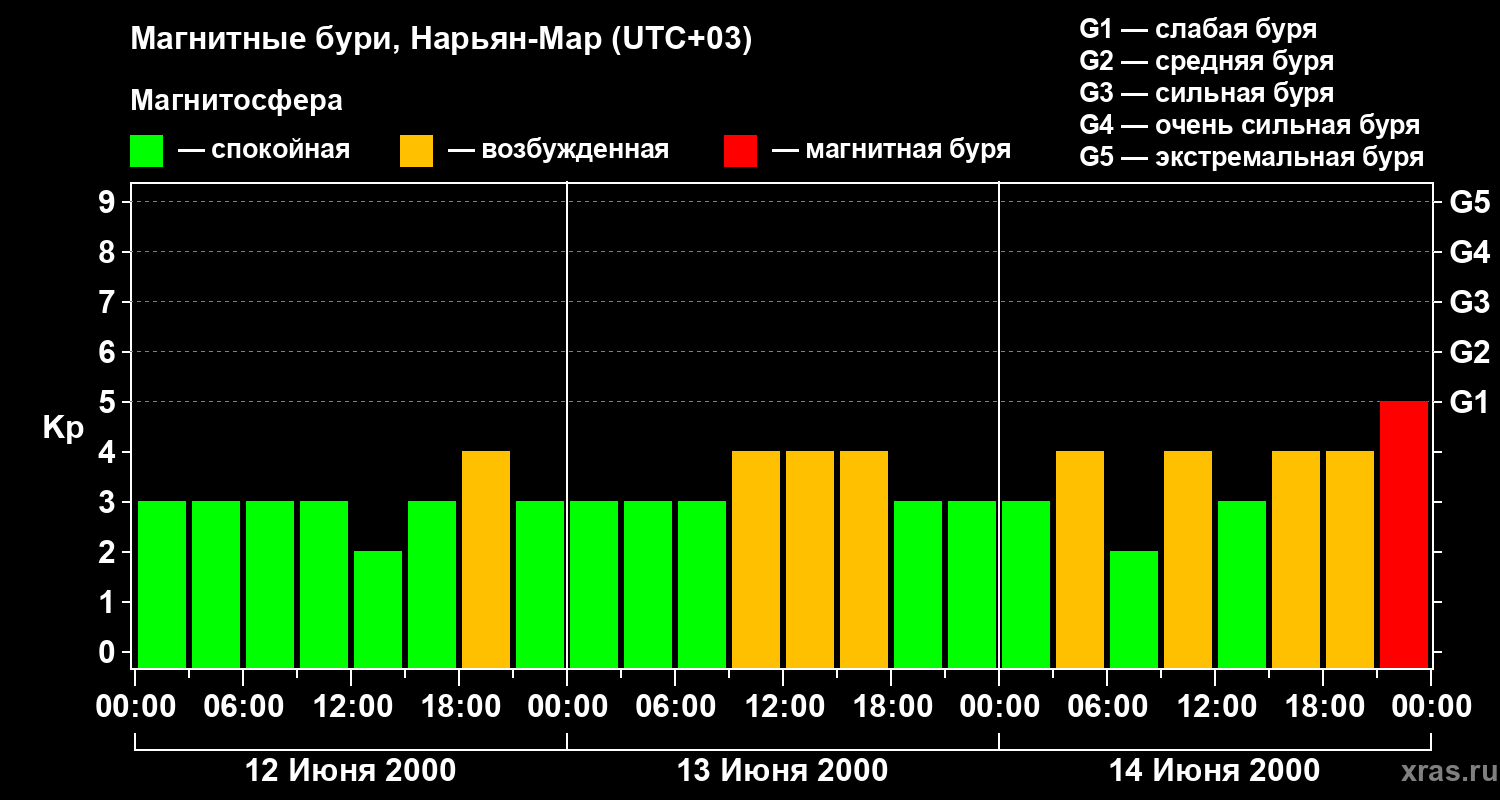1500x800 pixels.
Task: Select the «G4 — очень сильная буря» legend line
Action: pyautogui.click(x=1250, y=125)
